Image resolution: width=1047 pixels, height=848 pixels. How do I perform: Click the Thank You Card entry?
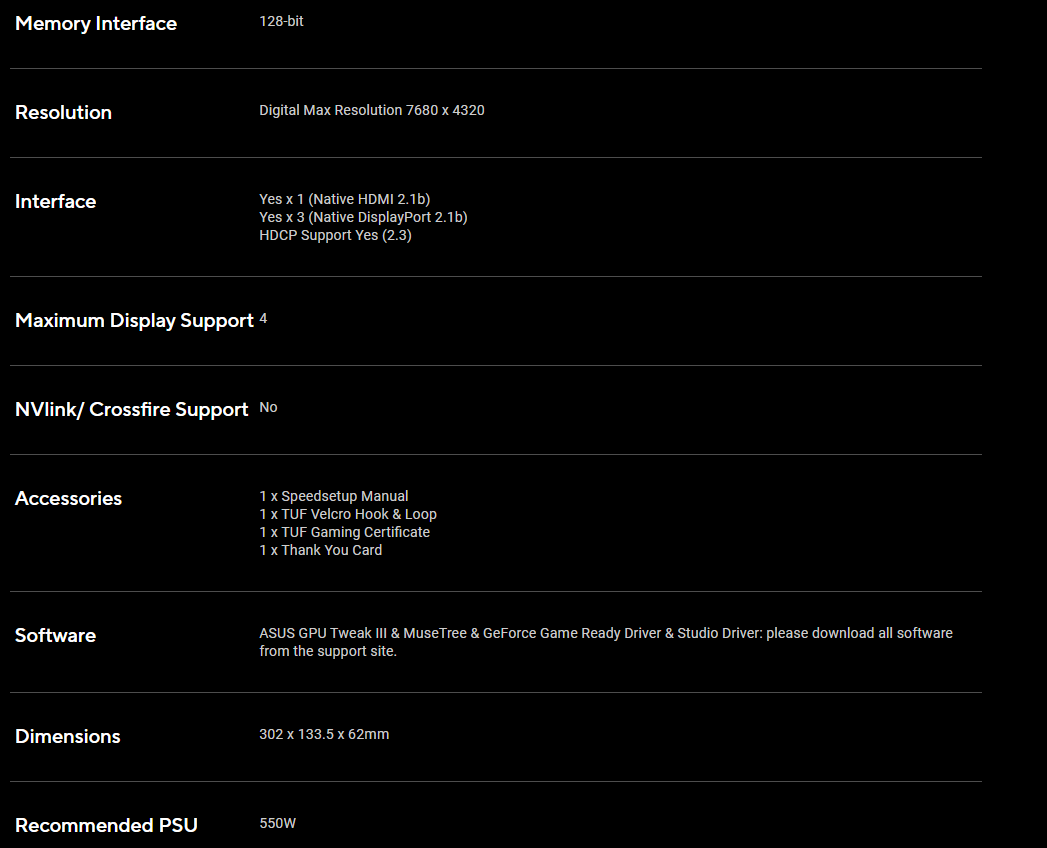pyautogui.click(x=320, y=550)
